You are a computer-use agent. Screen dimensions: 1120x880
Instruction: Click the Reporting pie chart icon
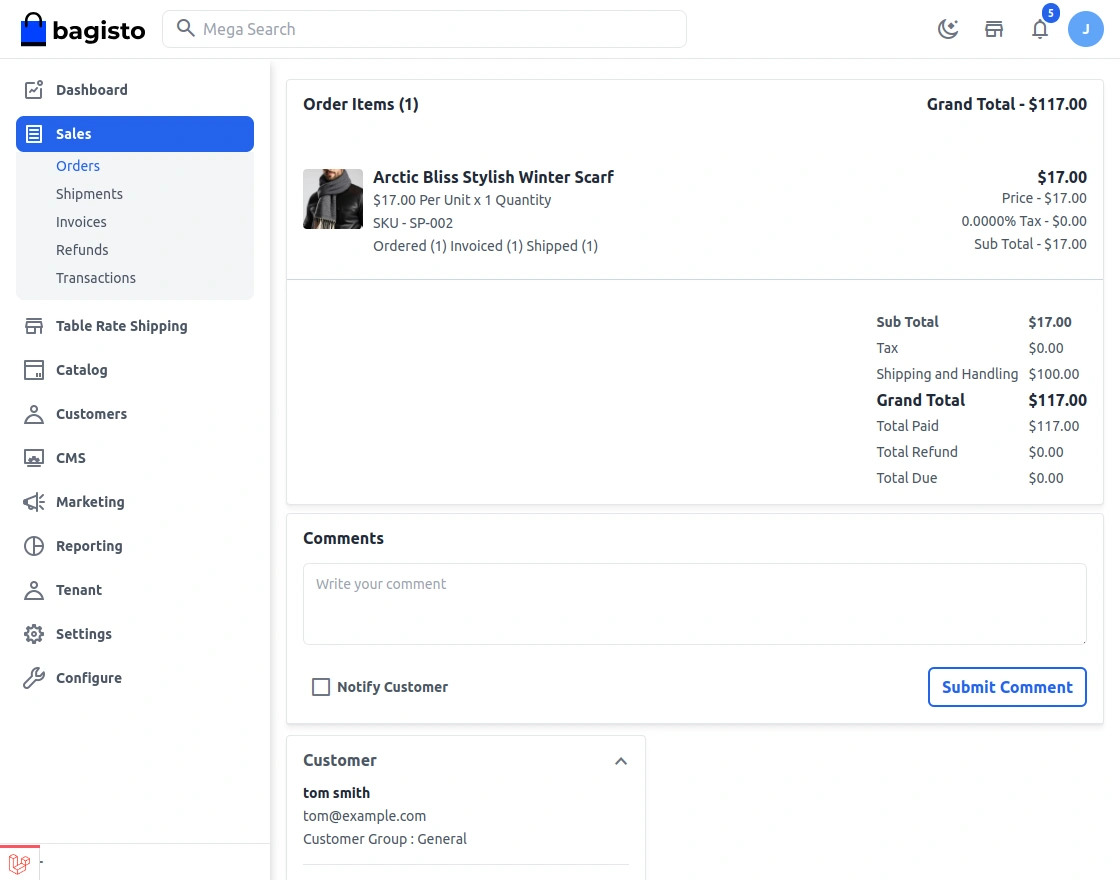click(34, 546)
